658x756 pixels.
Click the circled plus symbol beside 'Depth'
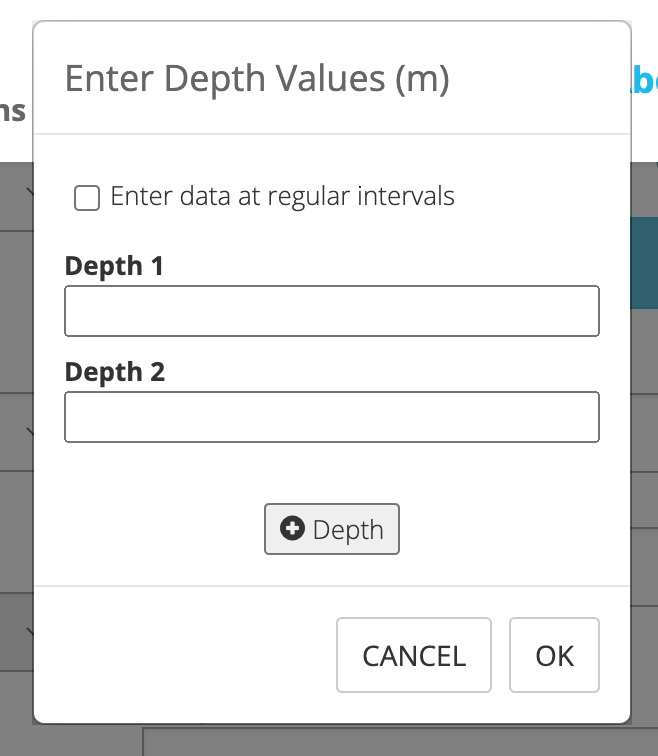(292, 529)
